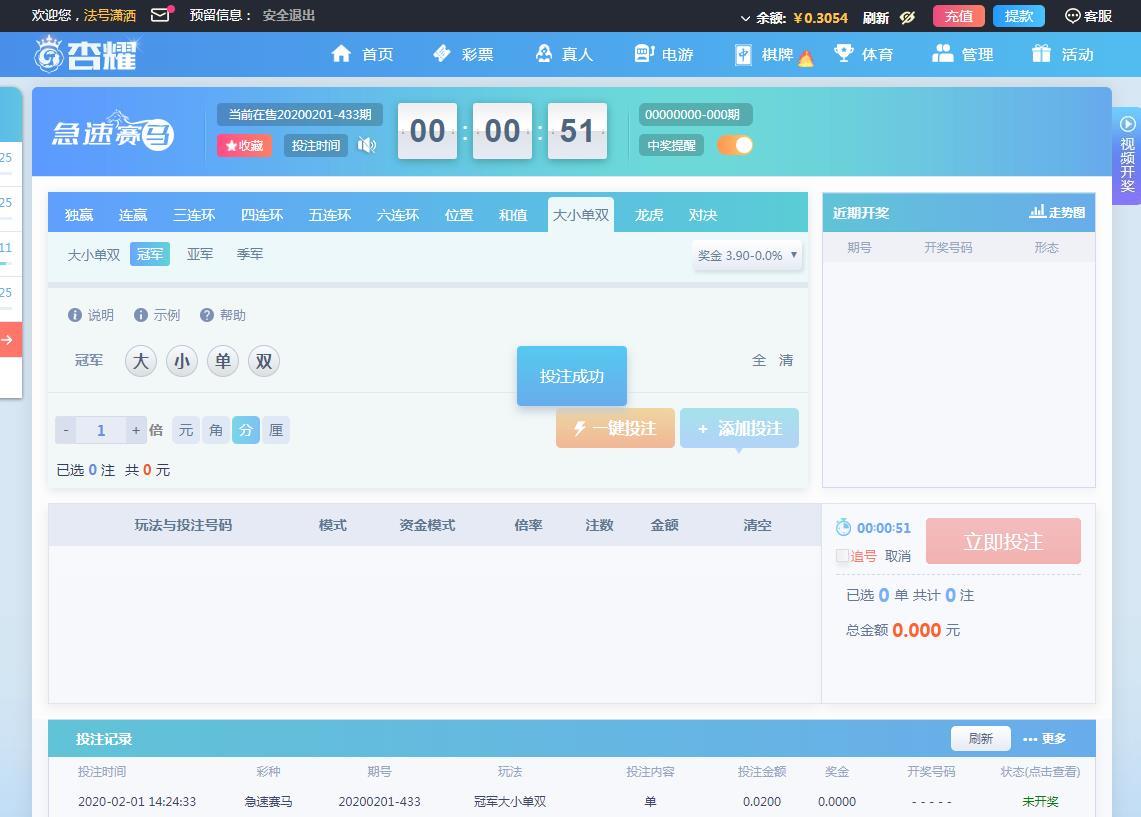
Task: Click the 立即投注 bet now button
Action: (1003, 541)
